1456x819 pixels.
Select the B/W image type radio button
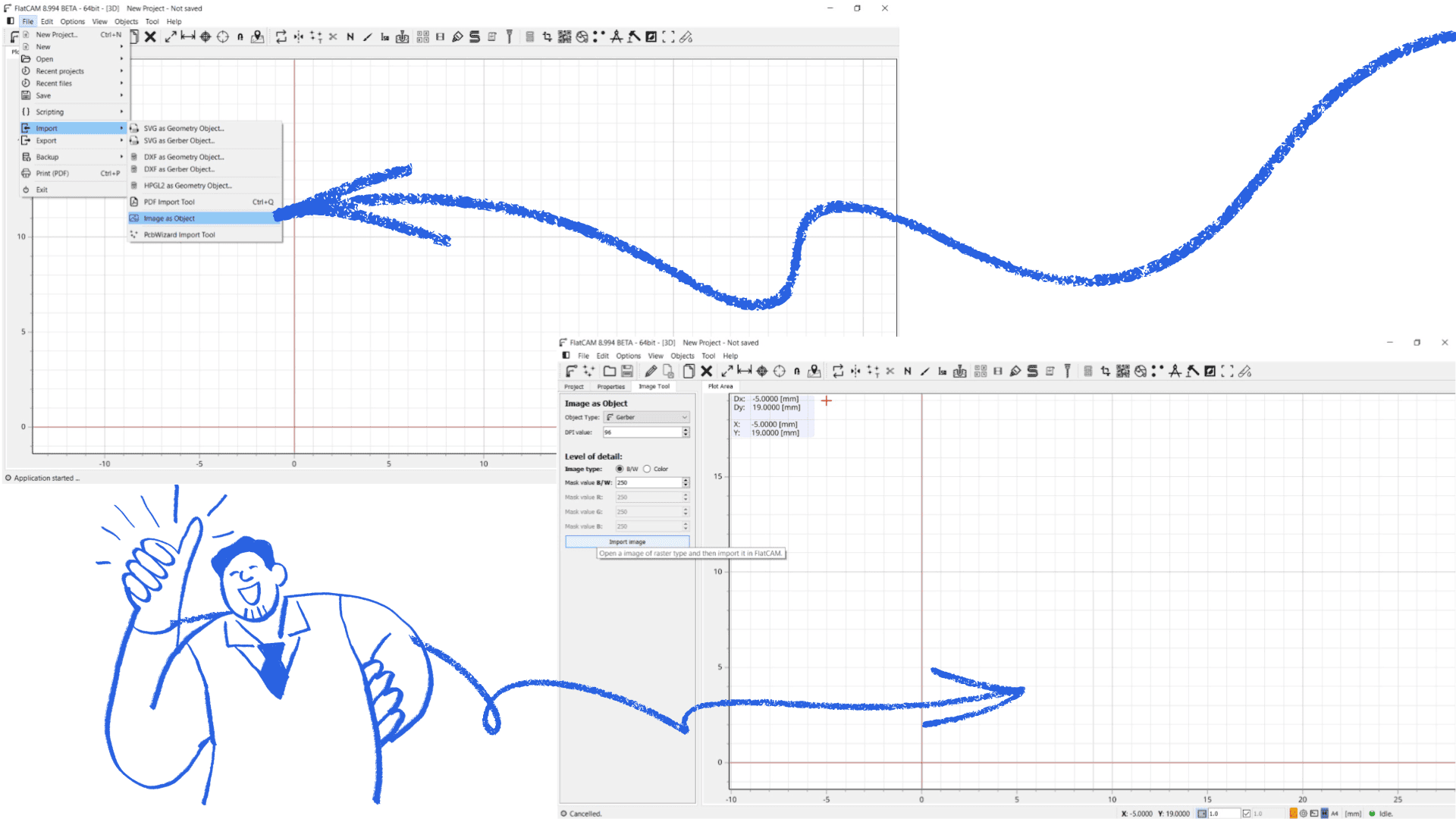coord(620,469)
